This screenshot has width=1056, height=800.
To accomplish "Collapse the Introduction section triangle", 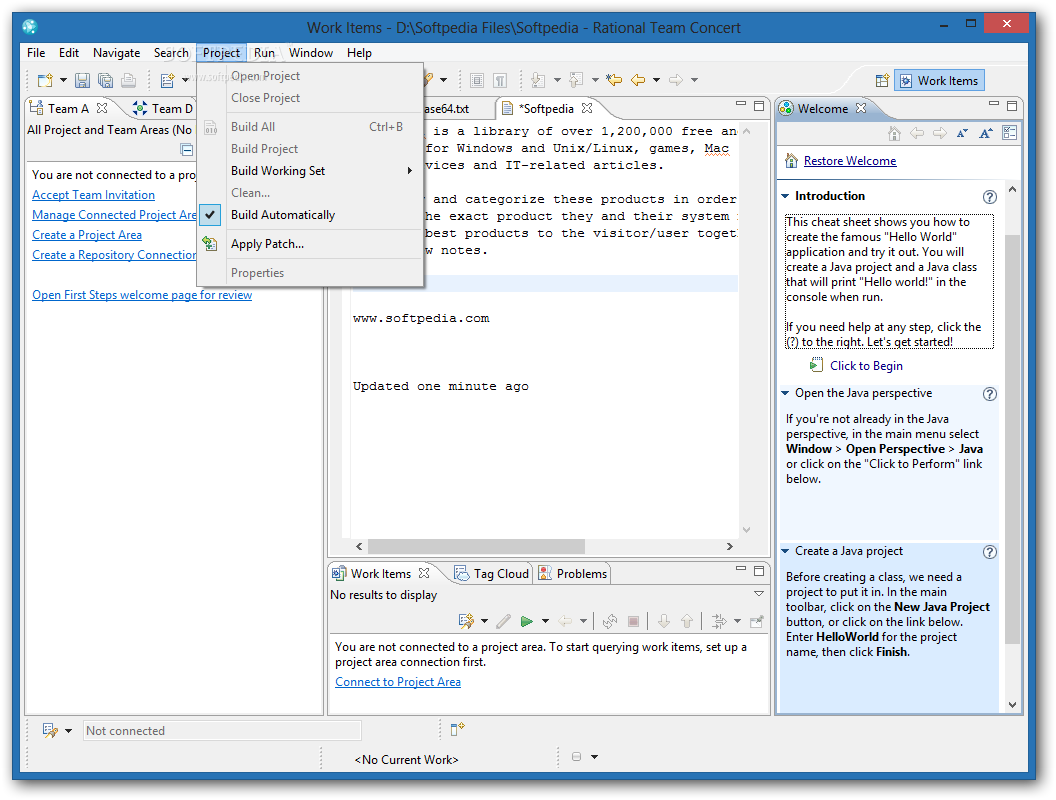I will (785, 196).
